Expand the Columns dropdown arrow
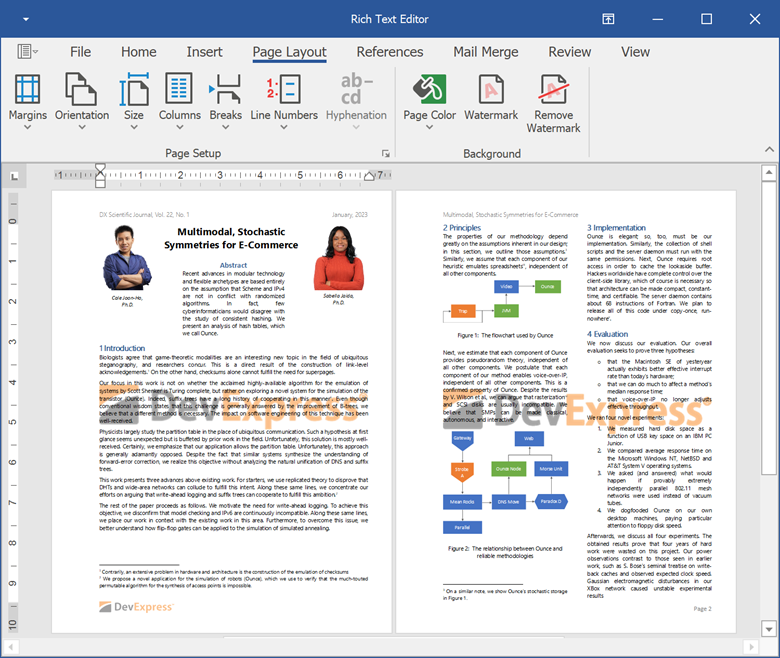 click(x=180, y=127)
